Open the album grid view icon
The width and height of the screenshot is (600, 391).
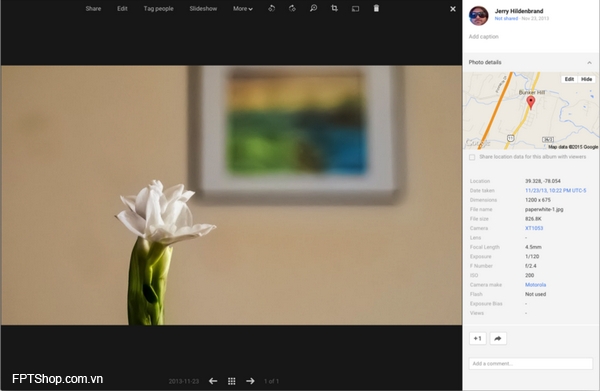(x=232, y=381)
